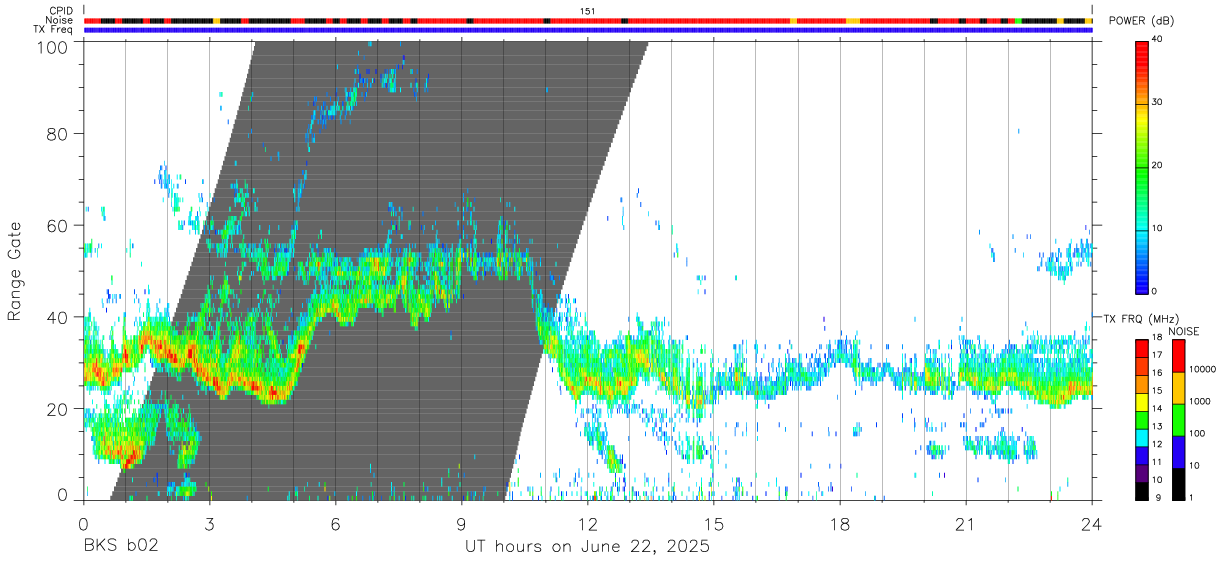Click the "15" label on TX FRQ scale

pyautogui.click(x=1155, y=391)
